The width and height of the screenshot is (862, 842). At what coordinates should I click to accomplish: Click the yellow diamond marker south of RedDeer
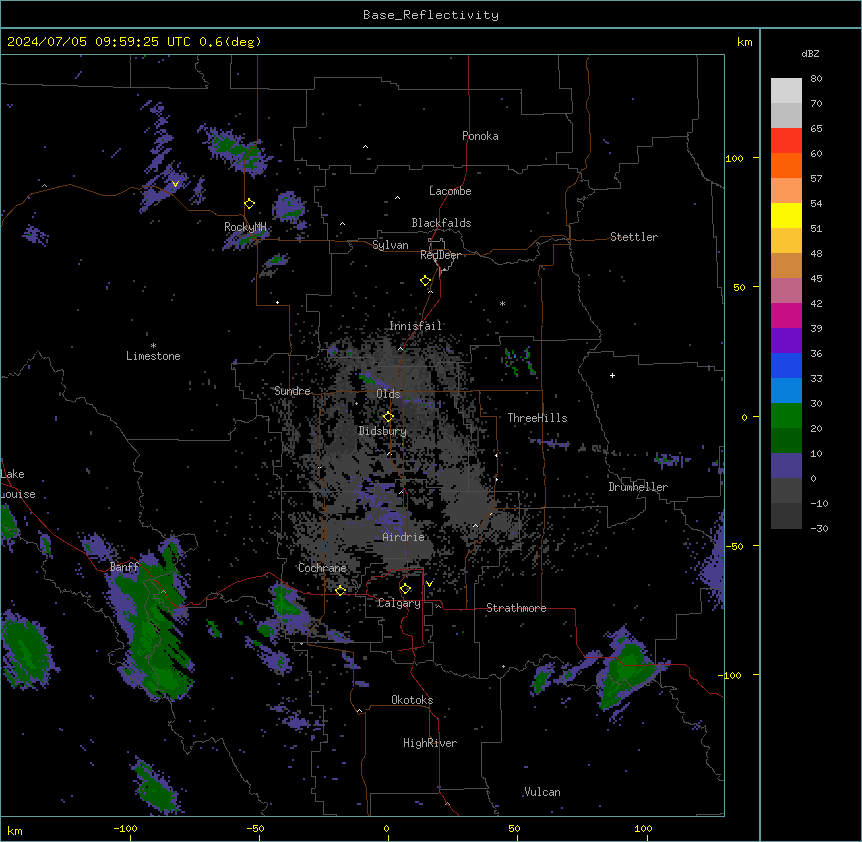pos(425,281)
